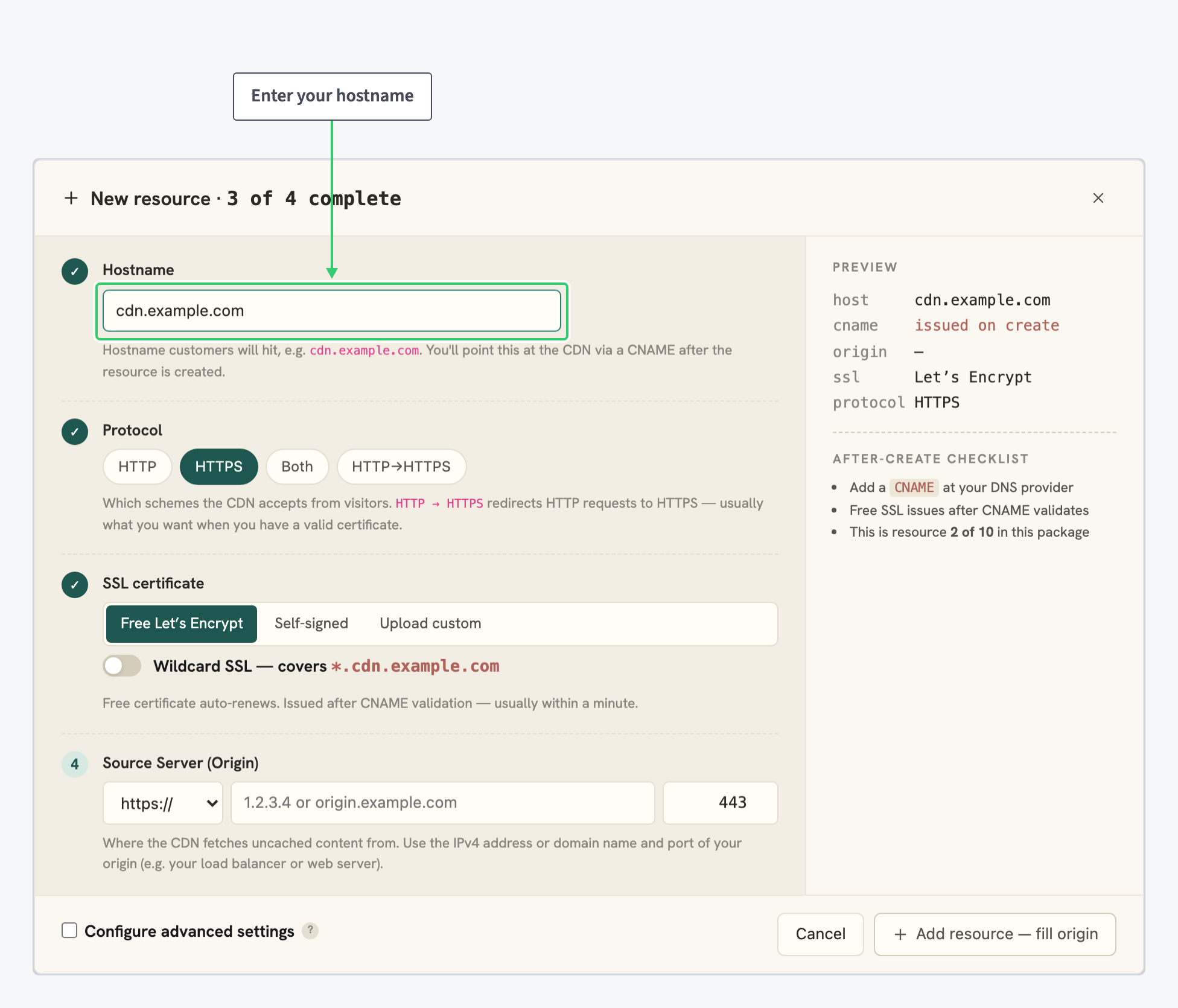Switch to Self-signed certificate tab
The height and width of the screenshot is (1008, 1178).
coord(311,624)
